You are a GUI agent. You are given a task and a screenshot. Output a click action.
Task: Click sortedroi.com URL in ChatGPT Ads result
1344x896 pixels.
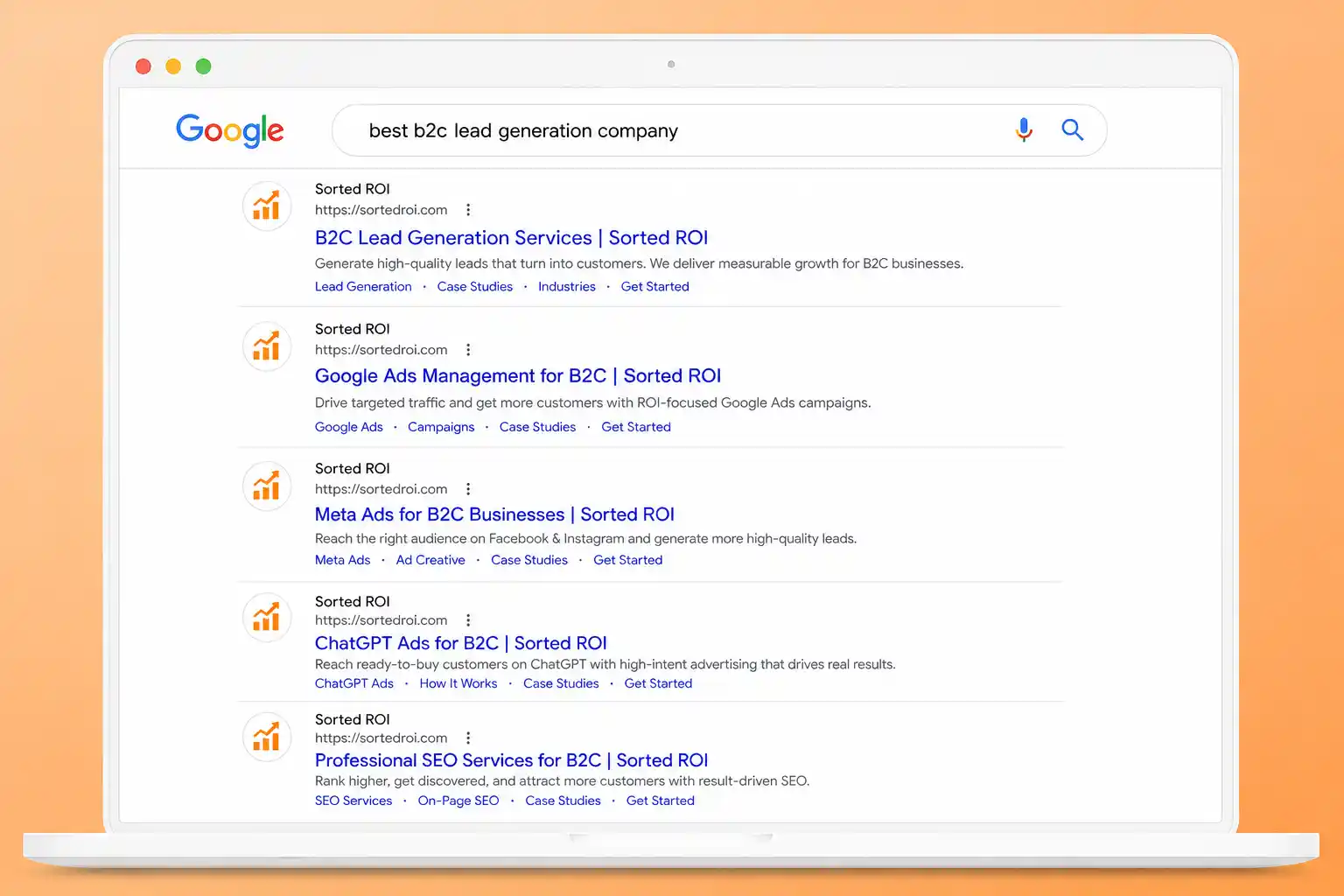coord(381,620)
